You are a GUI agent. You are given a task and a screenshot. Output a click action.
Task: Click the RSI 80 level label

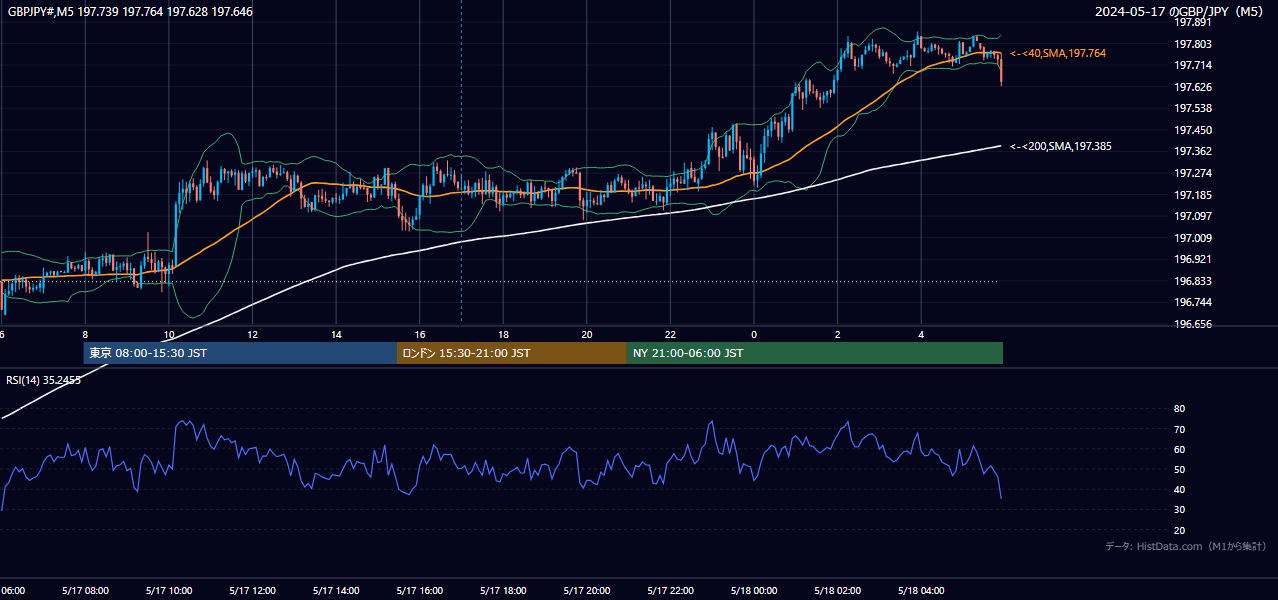pos(1179,409)
